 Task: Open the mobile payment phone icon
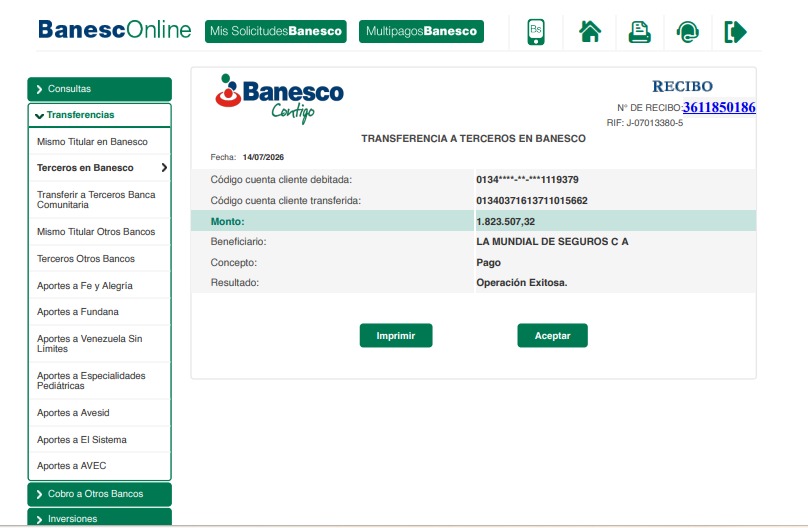pos(536,32)
